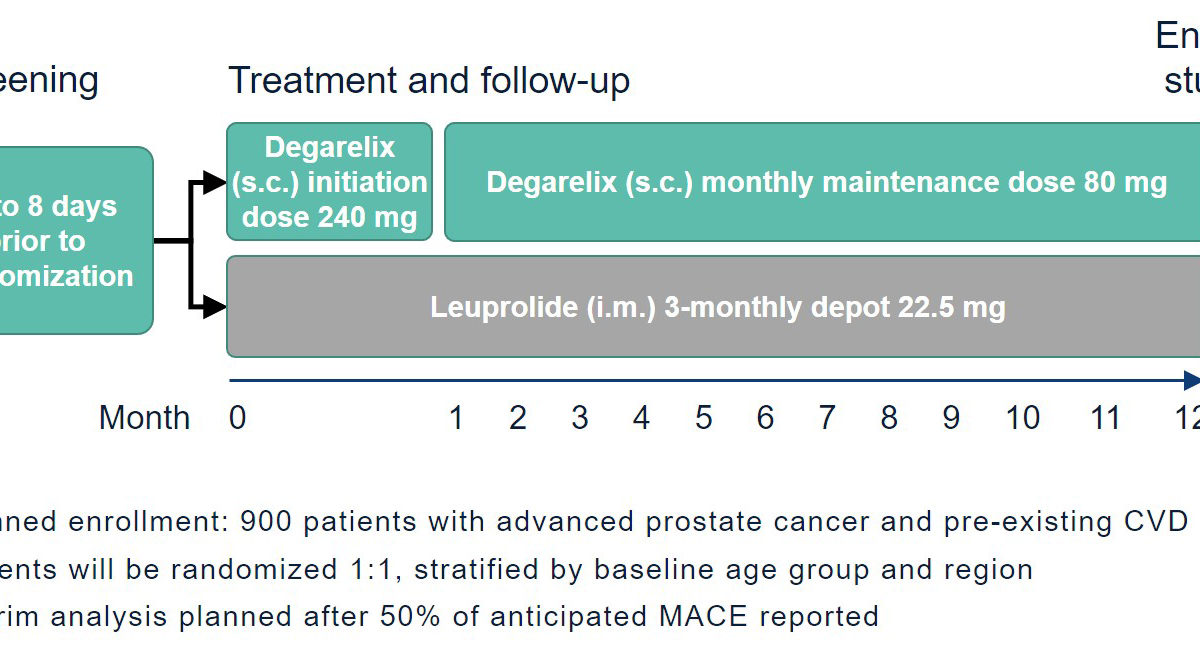Select month 5 on the timeline
1200x651 pixels.
[x=703, y=417]
